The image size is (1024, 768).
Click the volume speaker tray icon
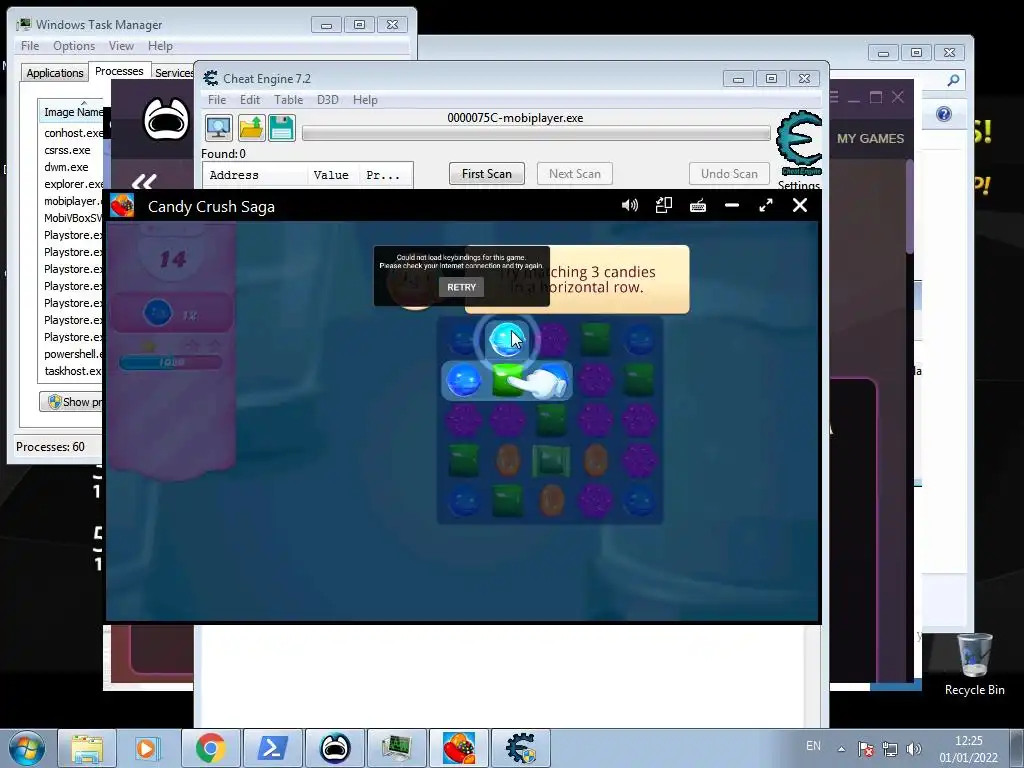914,749
